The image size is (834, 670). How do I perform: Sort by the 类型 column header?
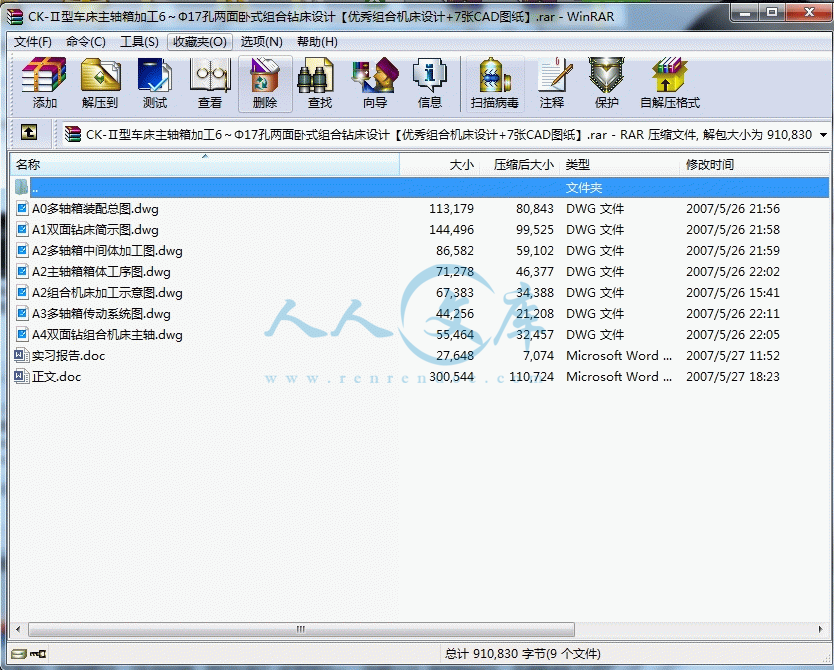coord(620,164)
